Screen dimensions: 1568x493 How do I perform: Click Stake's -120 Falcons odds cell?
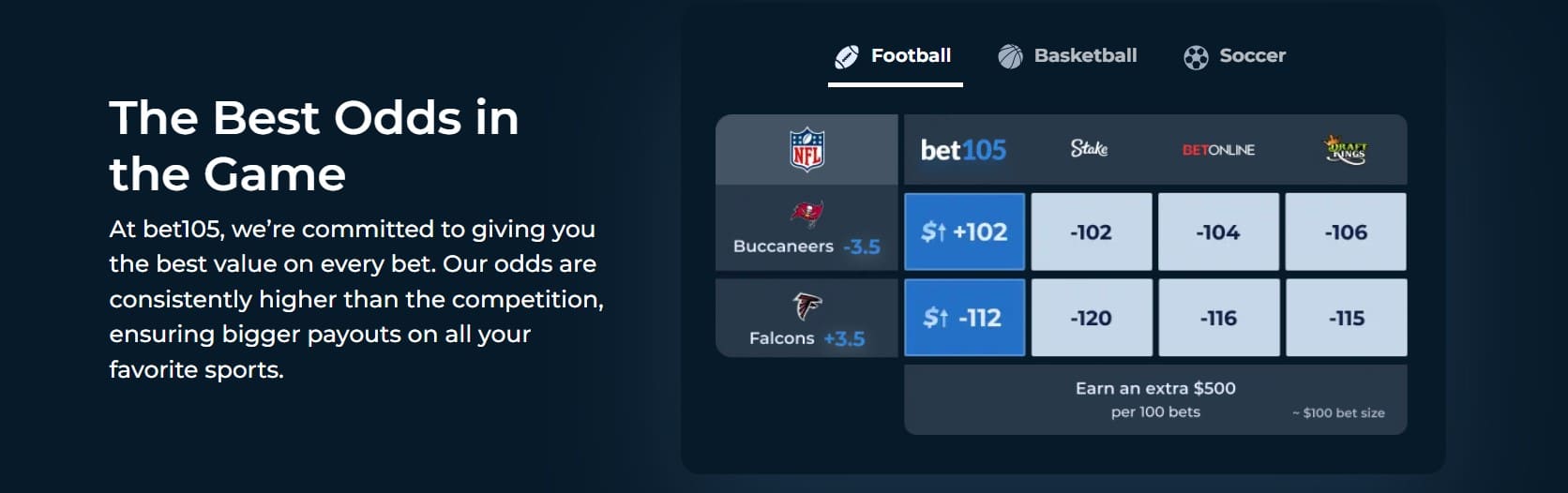[1092, 318]
